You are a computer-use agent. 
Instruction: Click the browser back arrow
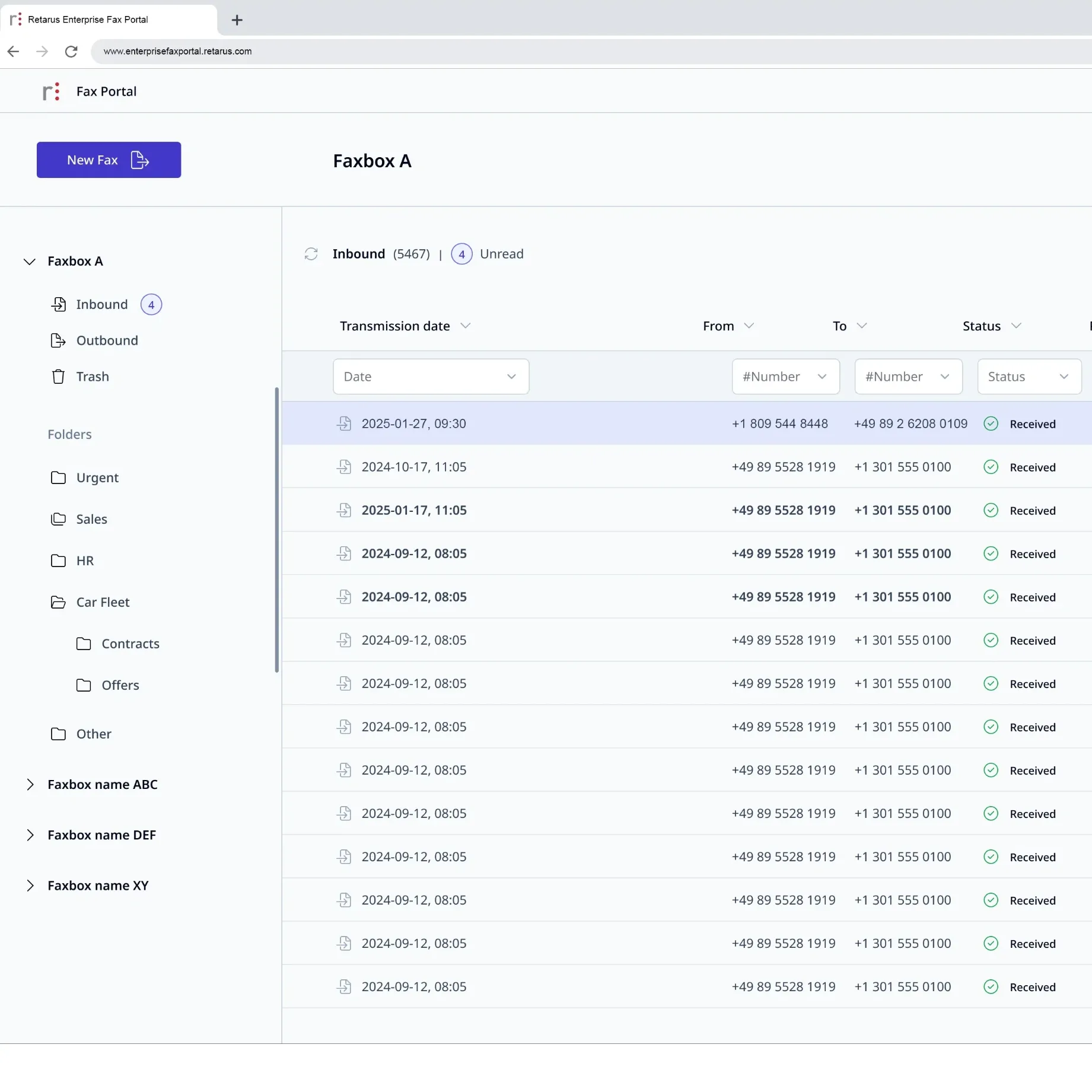[13, 52]
